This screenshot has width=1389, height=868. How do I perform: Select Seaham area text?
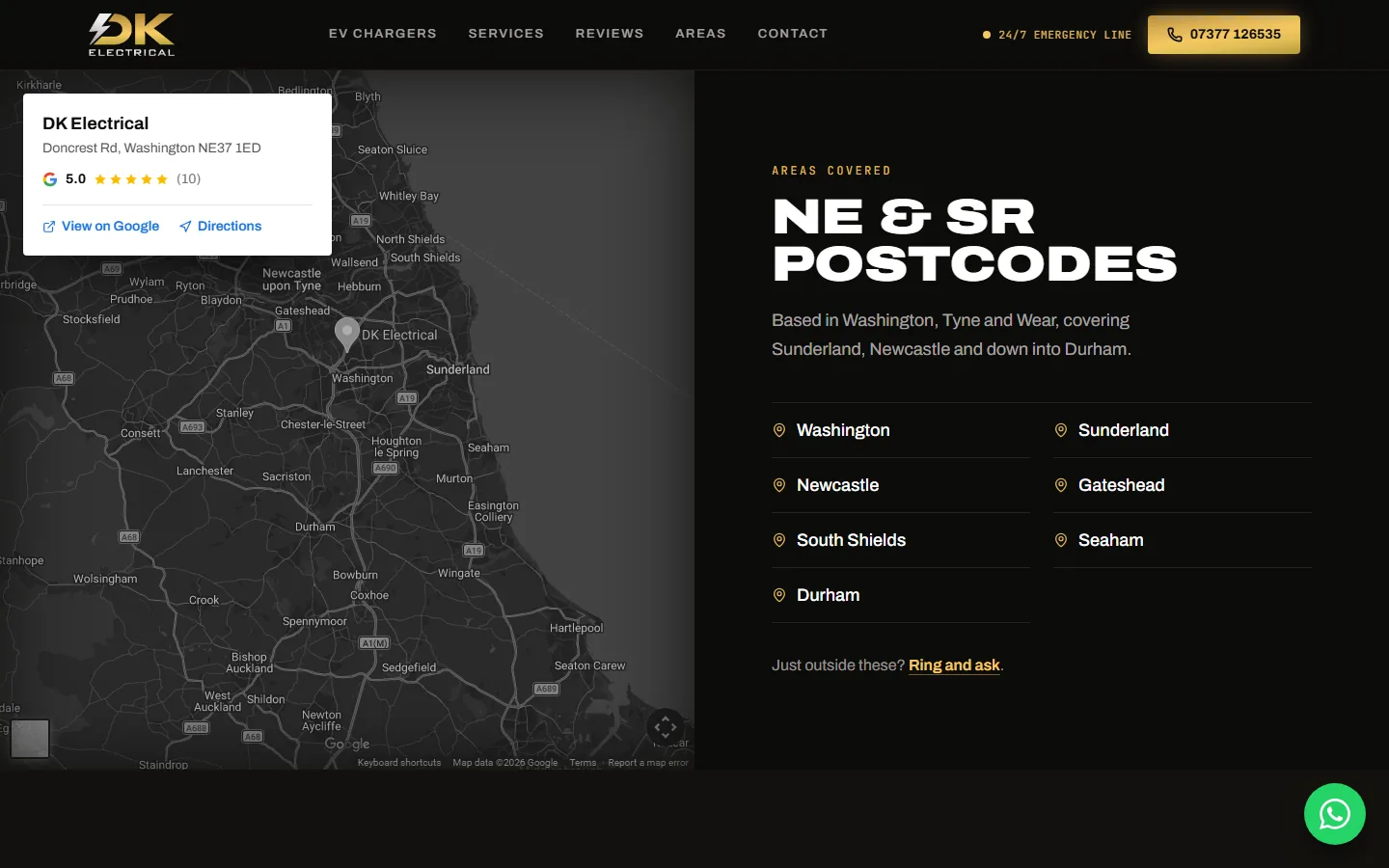coord(1111,540)
